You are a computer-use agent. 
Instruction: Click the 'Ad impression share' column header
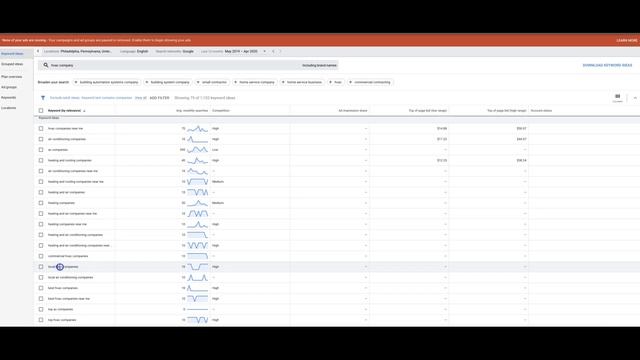[x=353, y=111]
